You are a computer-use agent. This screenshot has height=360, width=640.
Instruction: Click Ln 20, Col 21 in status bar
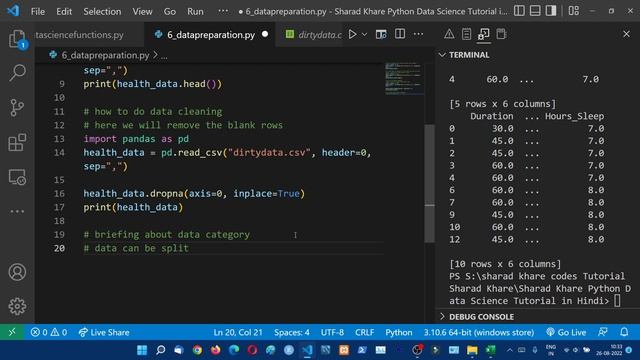point(238,332)
